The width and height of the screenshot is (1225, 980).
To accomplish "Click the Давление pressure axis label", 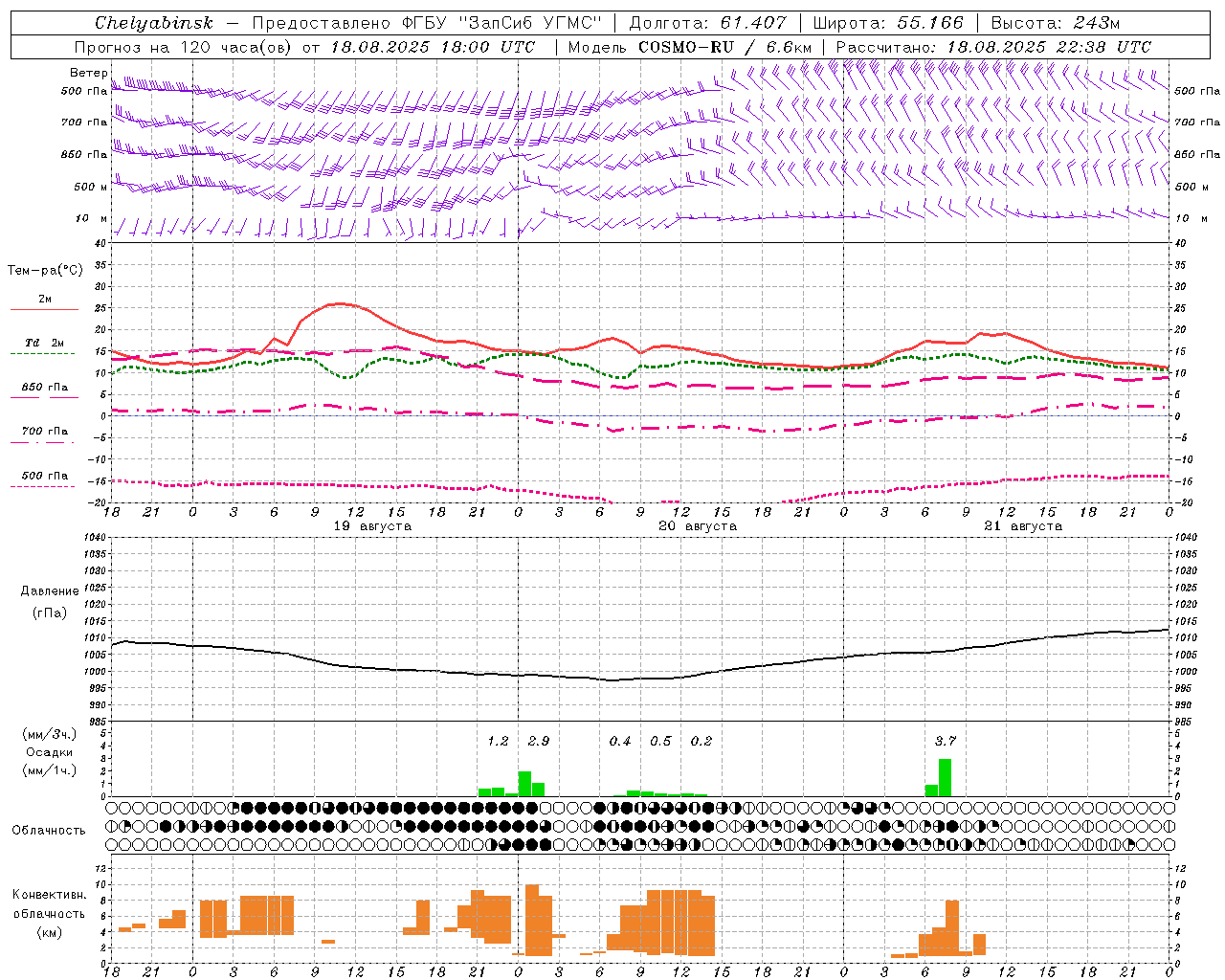I will [x=50, y=591].
